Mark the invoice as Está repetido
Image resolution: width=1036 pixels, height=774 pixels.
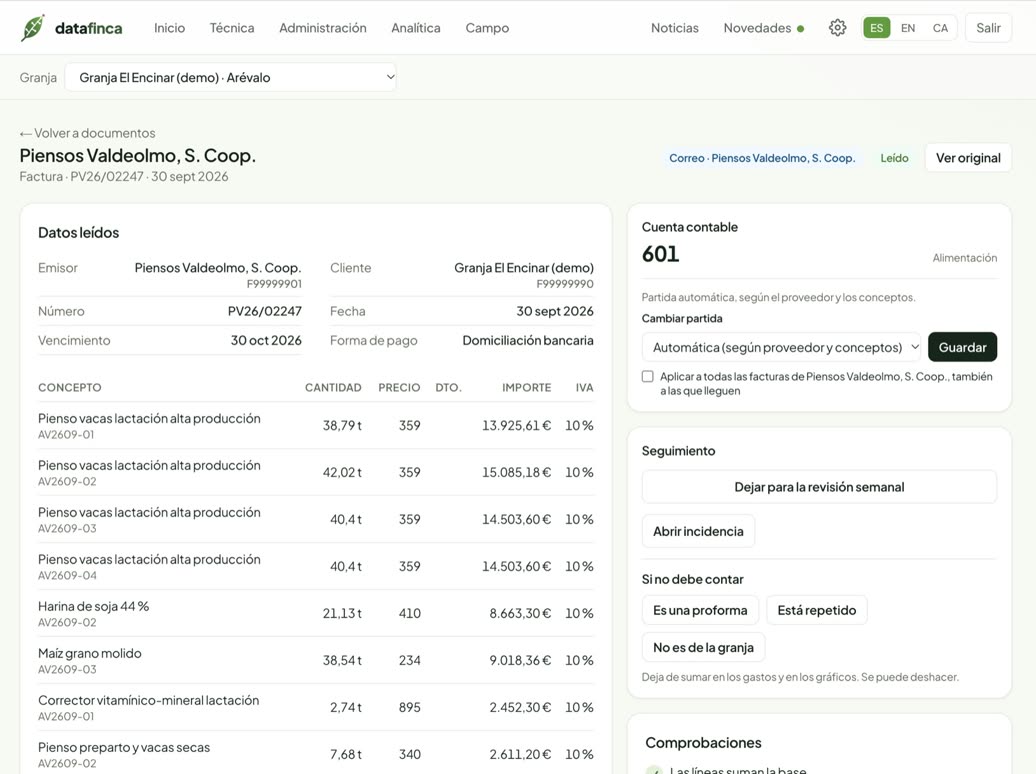tap(817, 610)
